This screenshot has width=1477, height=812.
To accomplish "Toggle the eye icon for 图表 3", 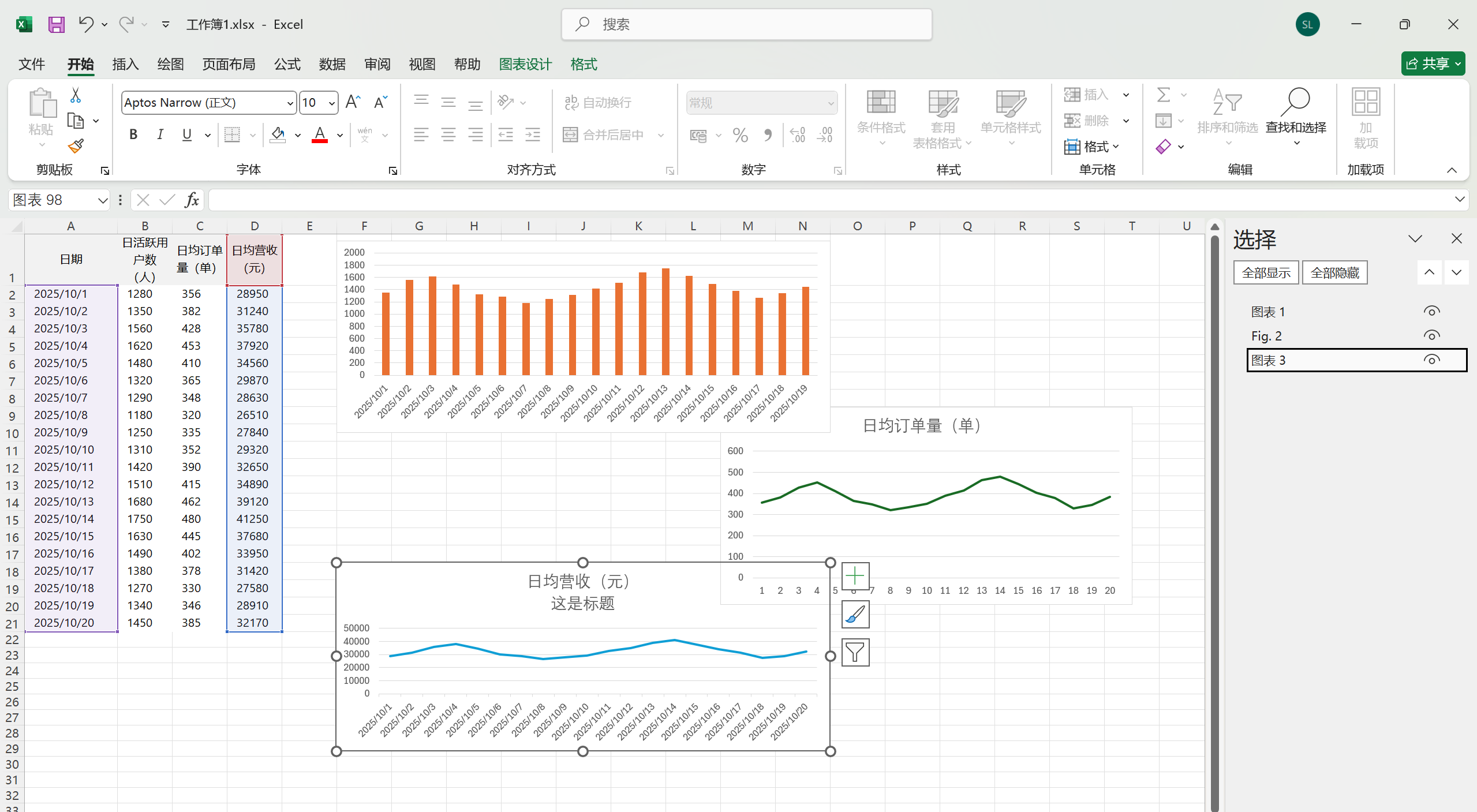I will pyautogui.click(x=1431, y=360).
